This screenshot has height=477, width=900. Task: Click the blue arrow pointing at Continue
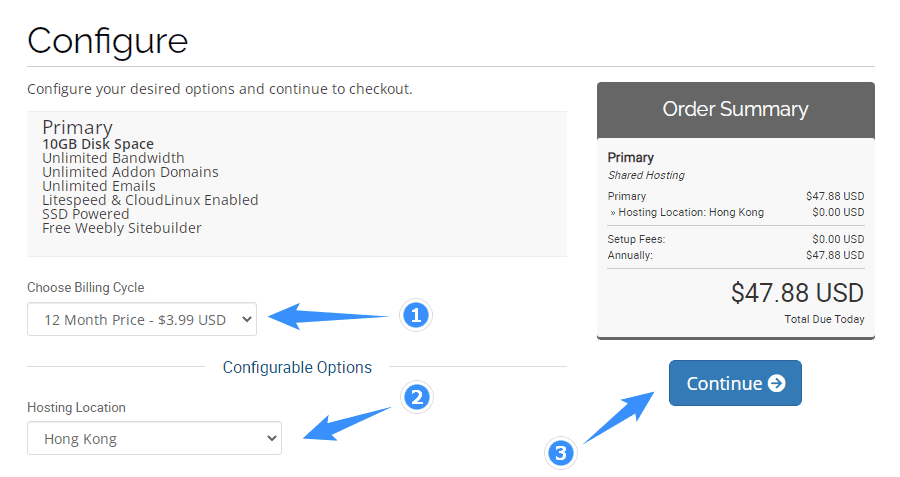619,417
